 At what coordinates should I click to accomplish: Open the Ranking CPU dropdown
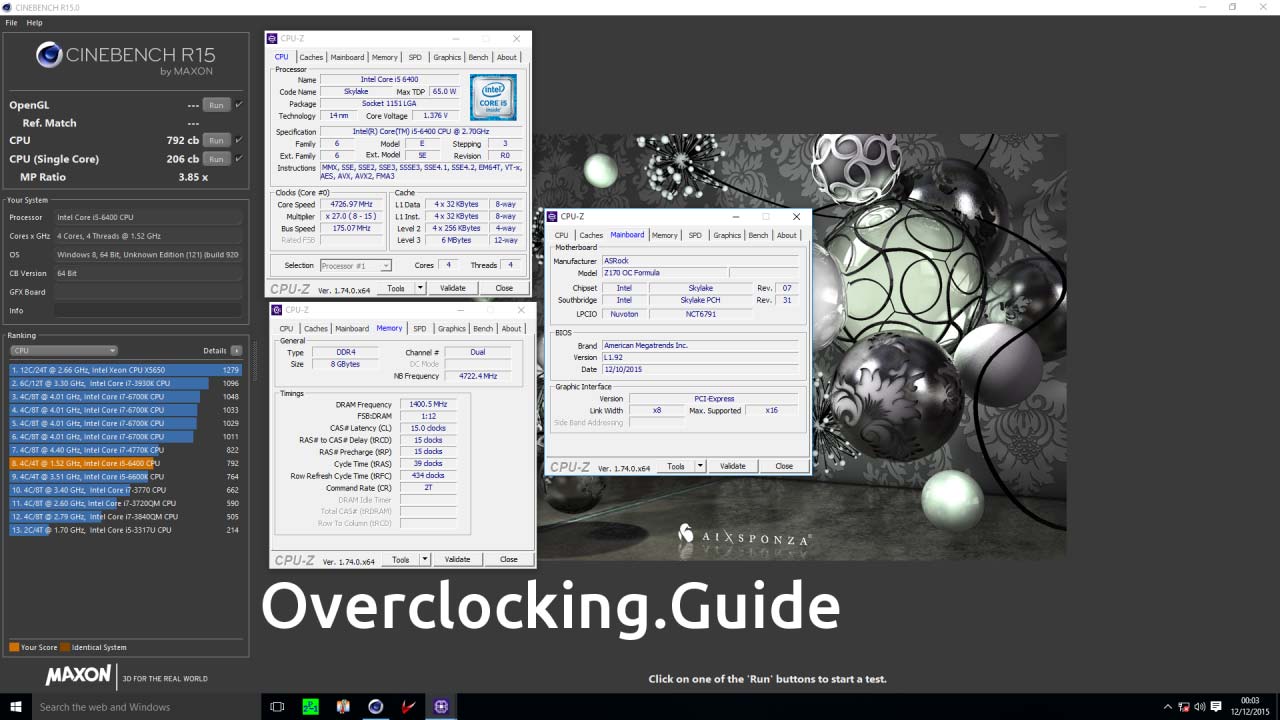point(64,351)
